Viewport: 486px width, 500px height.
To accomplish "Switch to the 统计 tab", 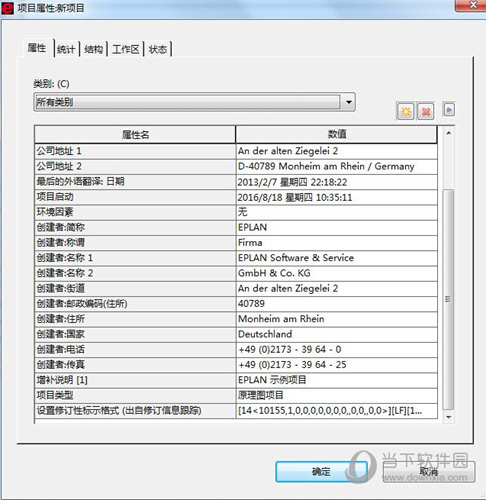I will coord(66,49).
